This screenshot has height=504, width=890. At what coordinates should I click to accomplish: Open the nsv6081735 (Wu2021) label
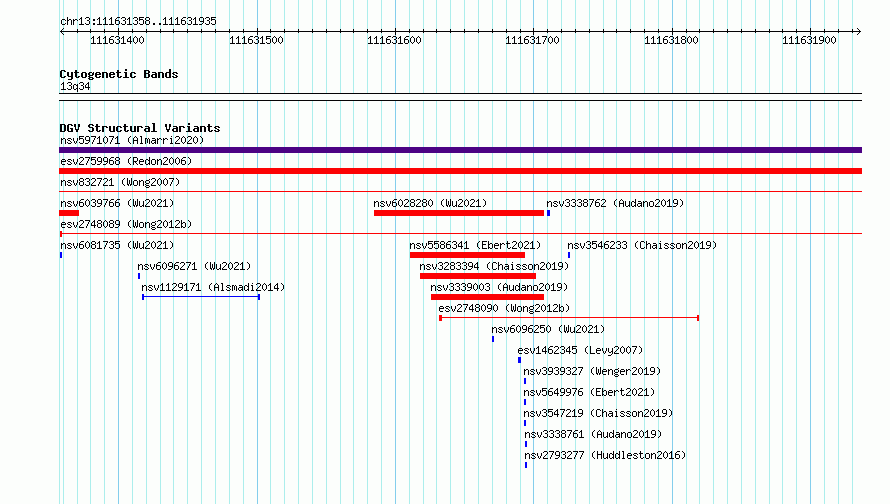[x=117, y=245]
